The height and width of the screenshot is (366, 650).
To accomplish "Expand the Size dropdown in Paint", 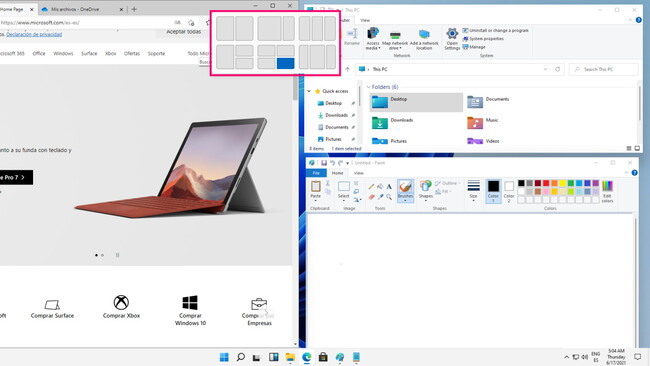I will [x=473, y=191].
